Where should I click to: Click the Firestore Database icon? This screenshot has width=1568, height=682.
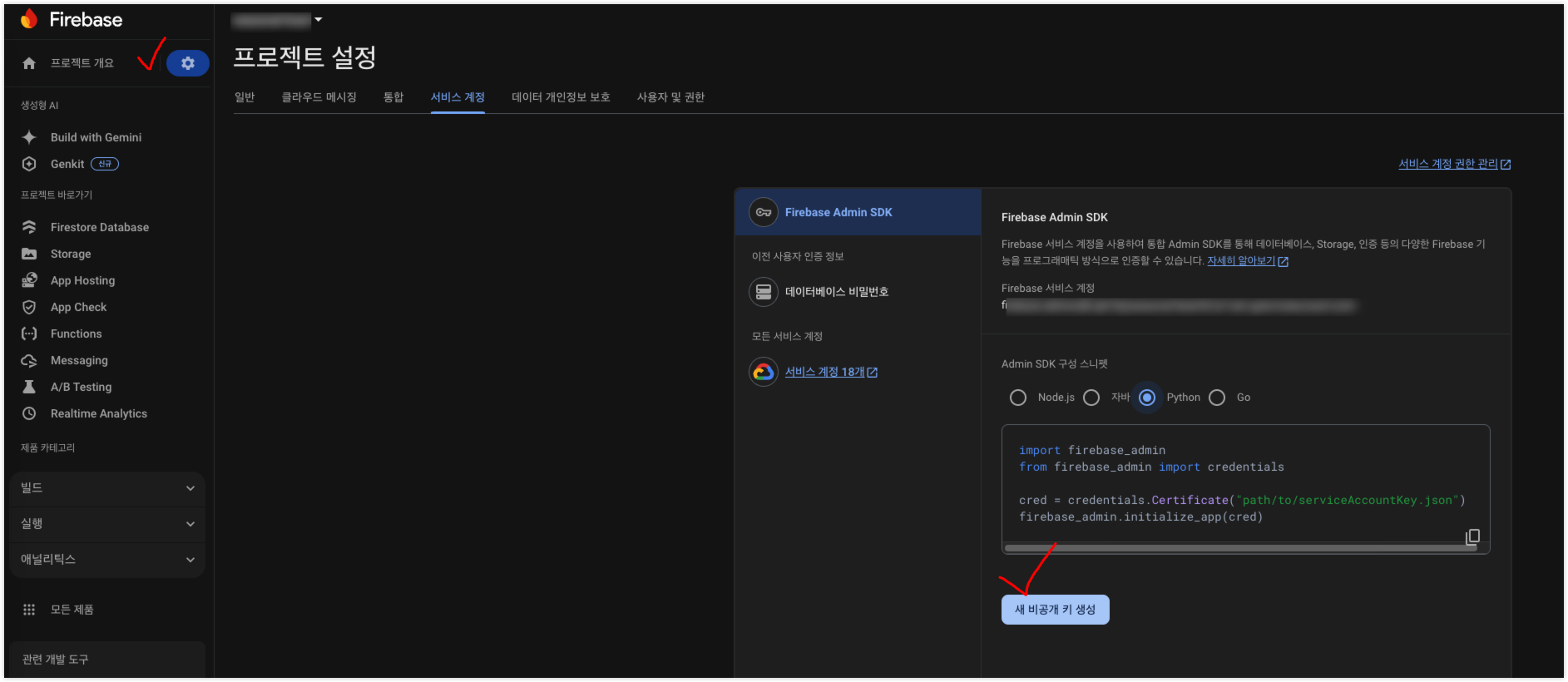(29, 227)
